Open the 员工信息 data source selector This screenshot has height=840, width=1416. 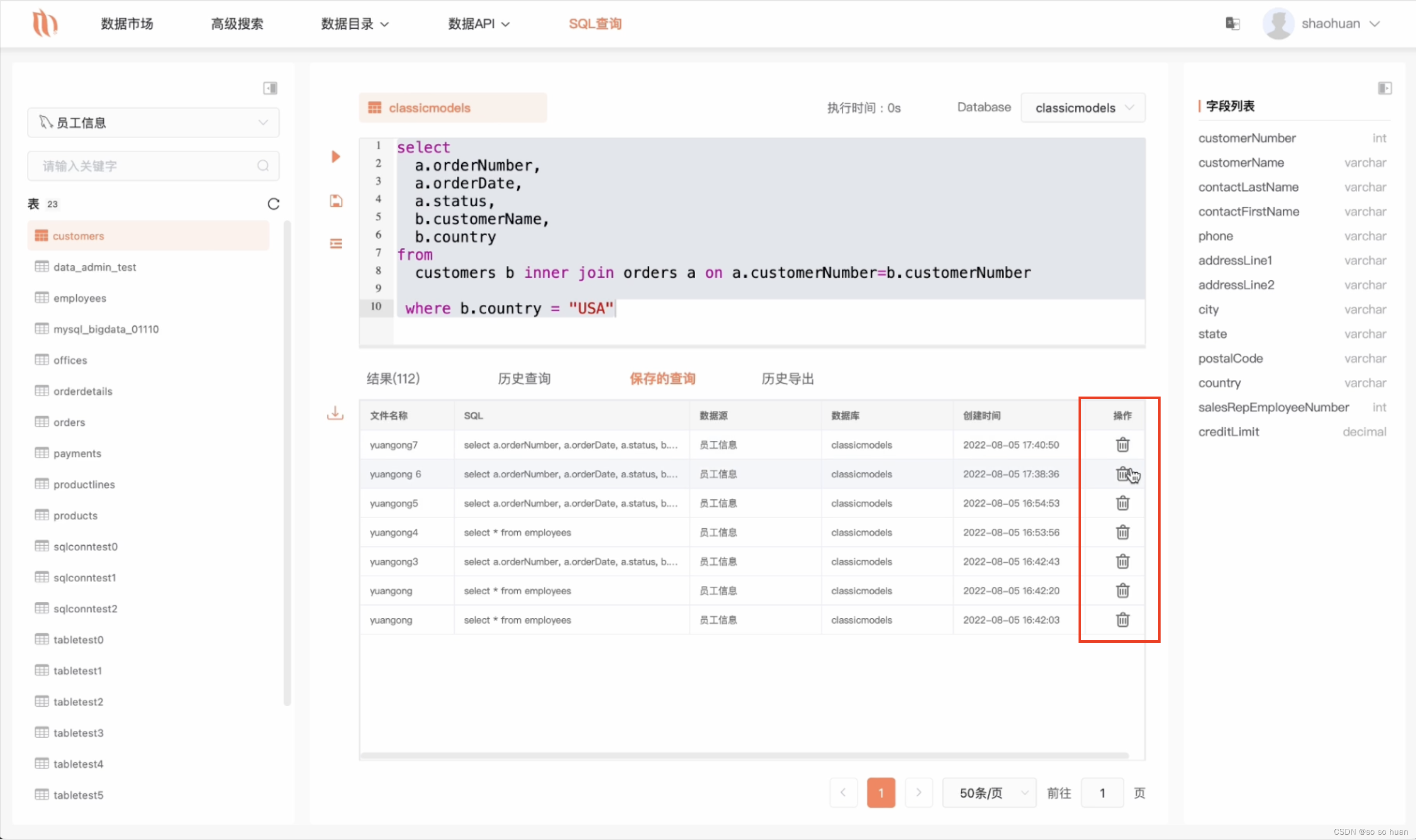click(152, 122)
